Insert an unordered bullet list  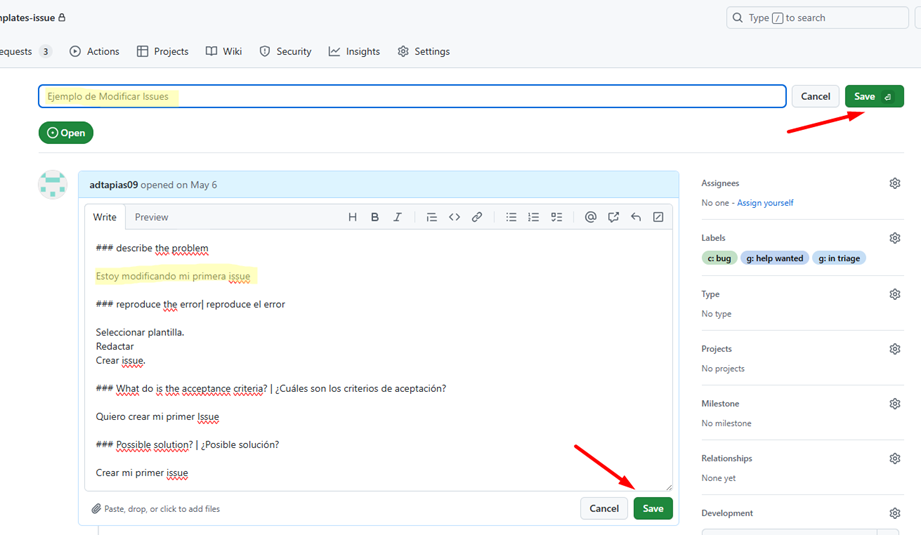pos(511,217)
